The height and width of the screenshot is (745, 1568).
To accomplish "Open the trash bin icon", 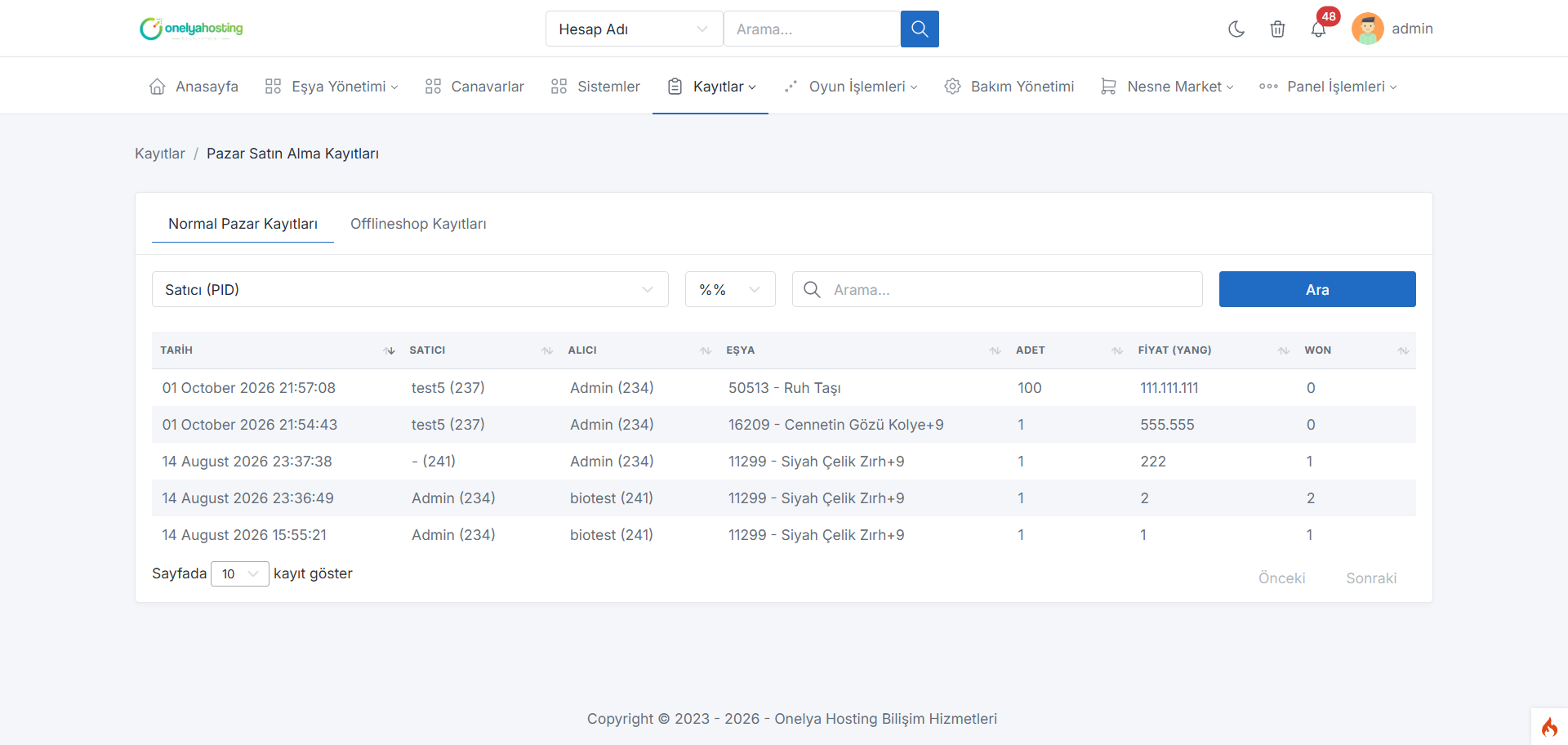I will point(1277,29).
